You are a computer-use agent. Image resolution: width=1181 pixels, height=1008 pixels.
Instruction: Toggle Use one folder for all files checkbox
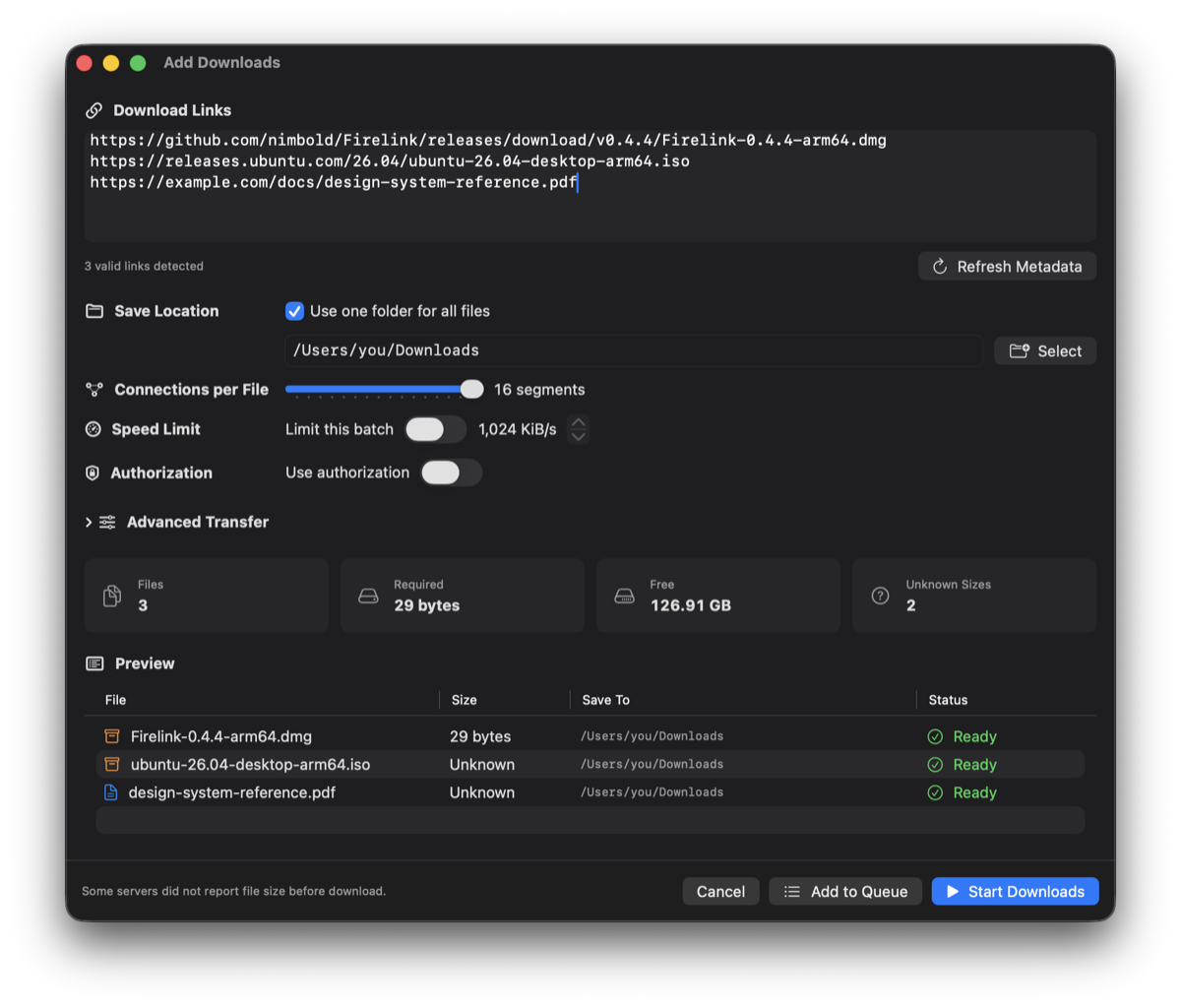(294, 311)
